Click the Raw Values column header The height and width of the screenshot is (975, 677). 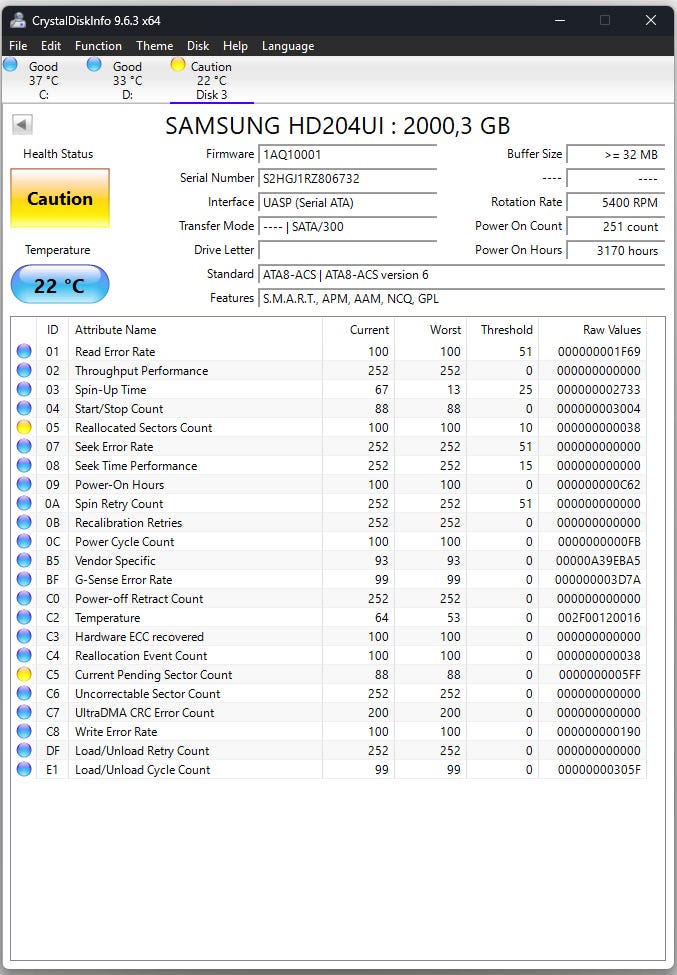coord(592,330)
